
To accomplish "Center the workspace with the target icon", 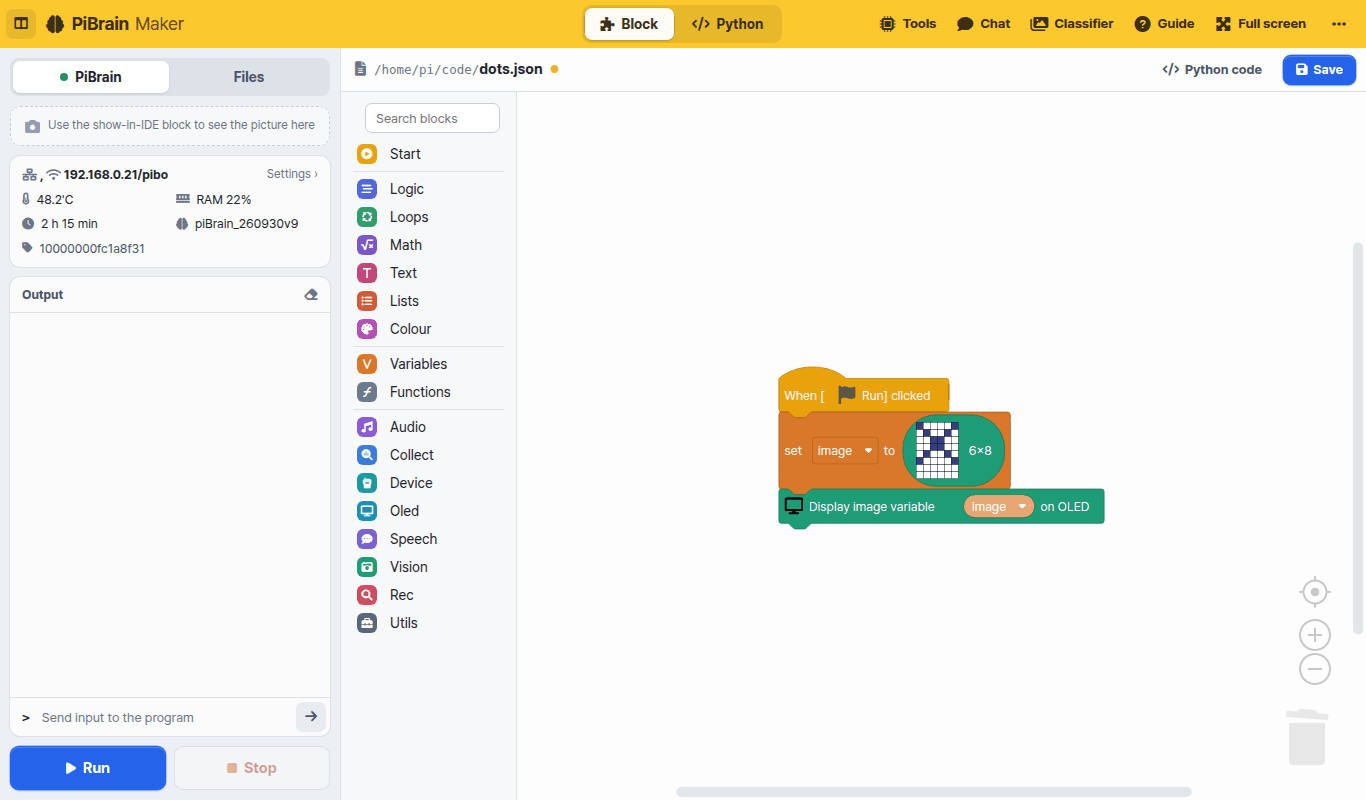I will (1315, 592).
